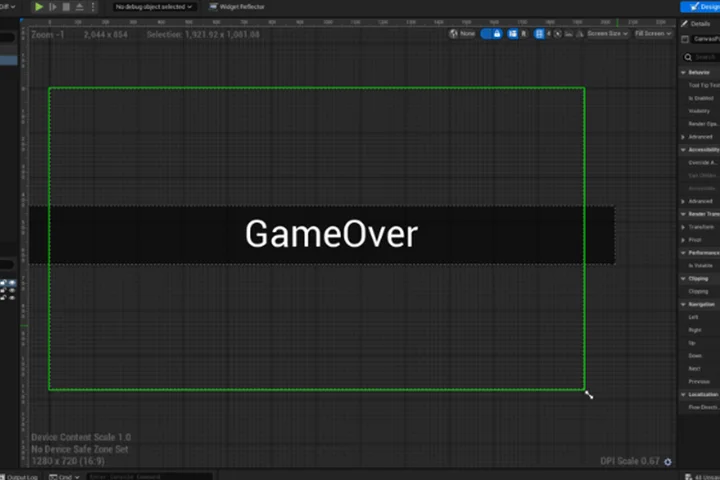Click the Flow Direction property label
This screenshot has height=480, width=720.
click(703, 407)
